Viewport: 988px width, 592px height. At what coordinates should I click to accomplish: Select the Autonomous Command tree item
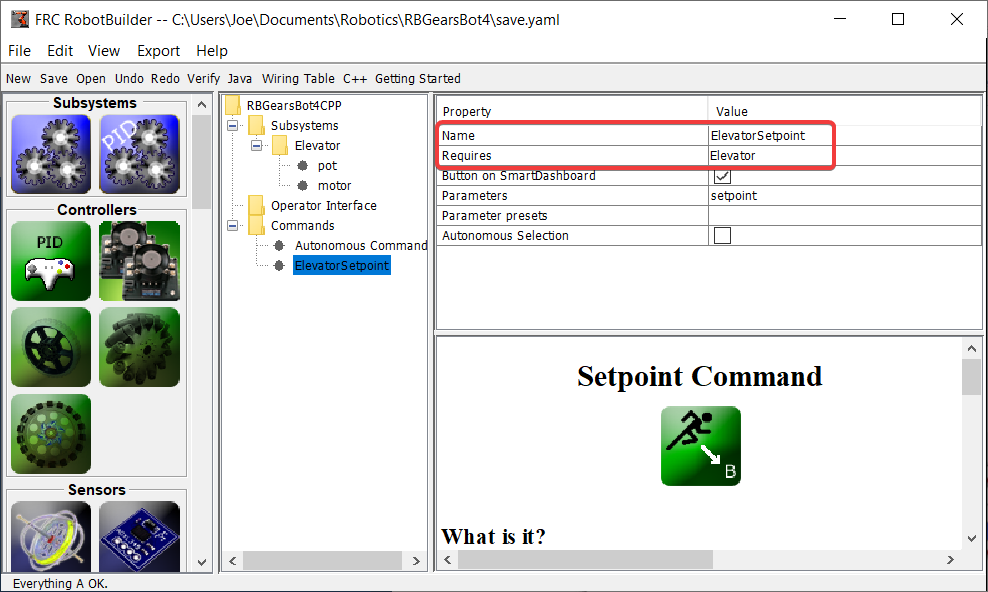tap(360, 245)
